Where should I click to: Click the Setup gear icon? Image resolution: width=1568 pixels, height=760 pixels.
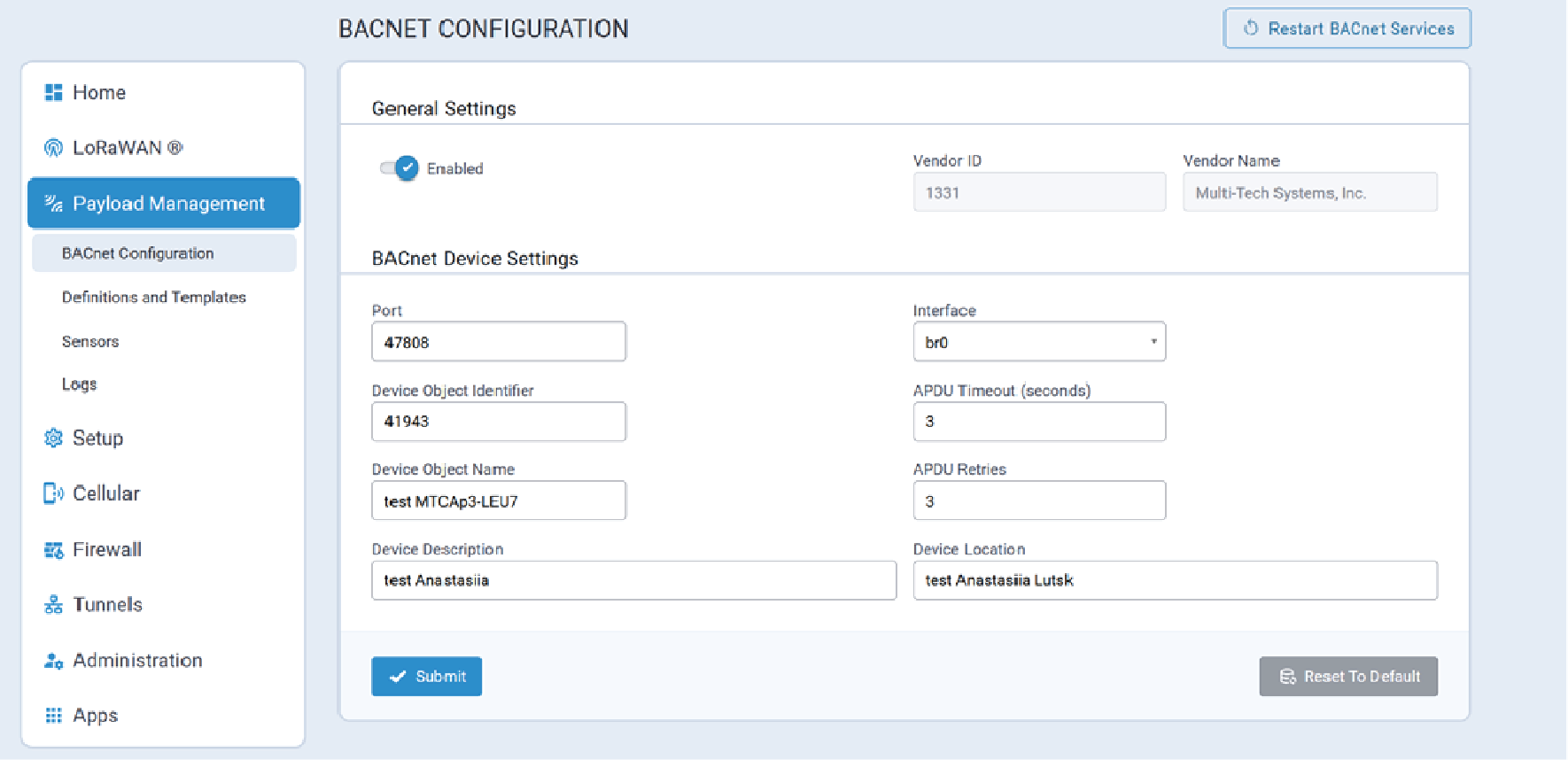pyautogui.click(x=54, y=438)
